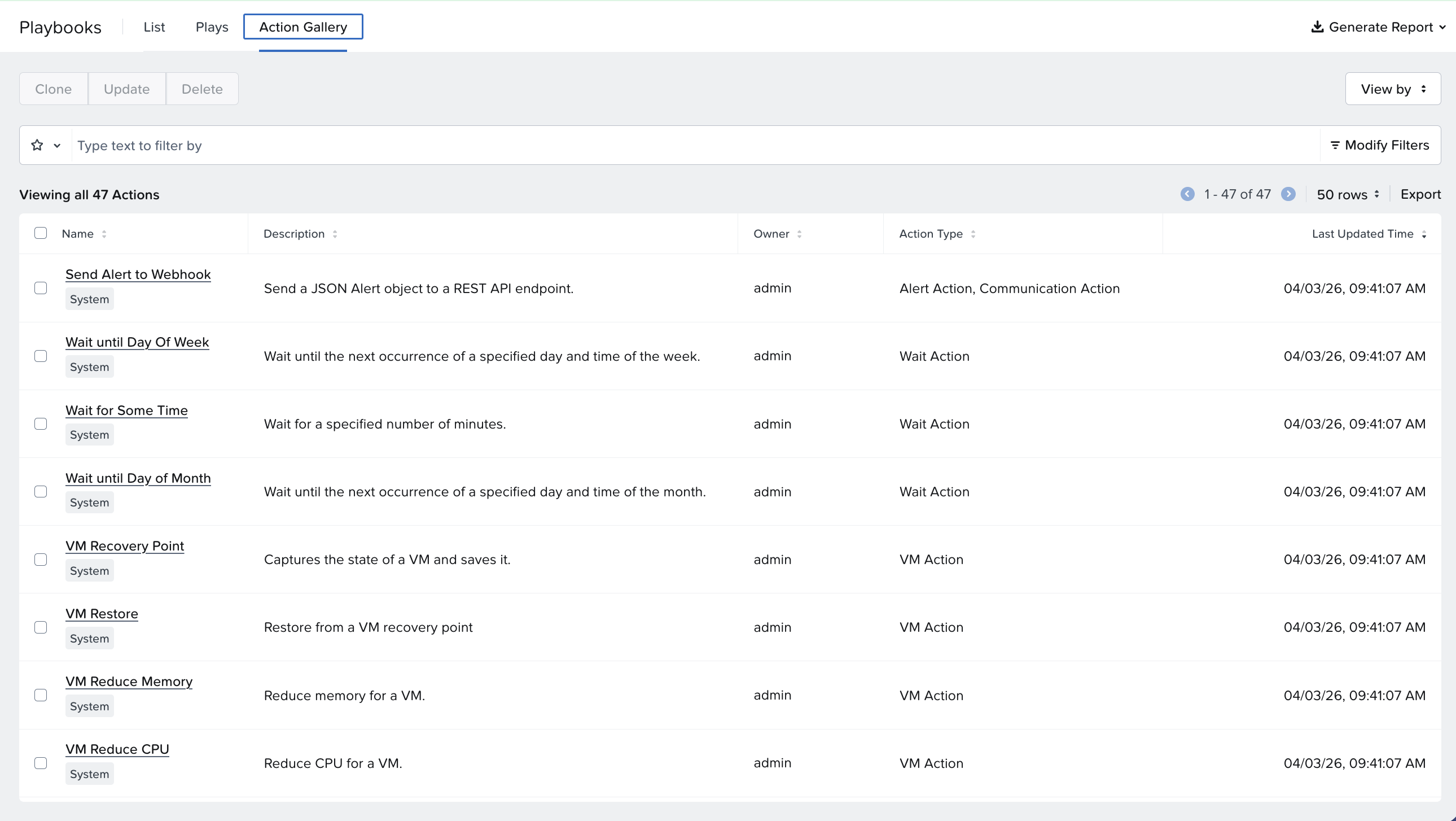
Task: Open VM Reduce Memory action
Action: [129, 682]
